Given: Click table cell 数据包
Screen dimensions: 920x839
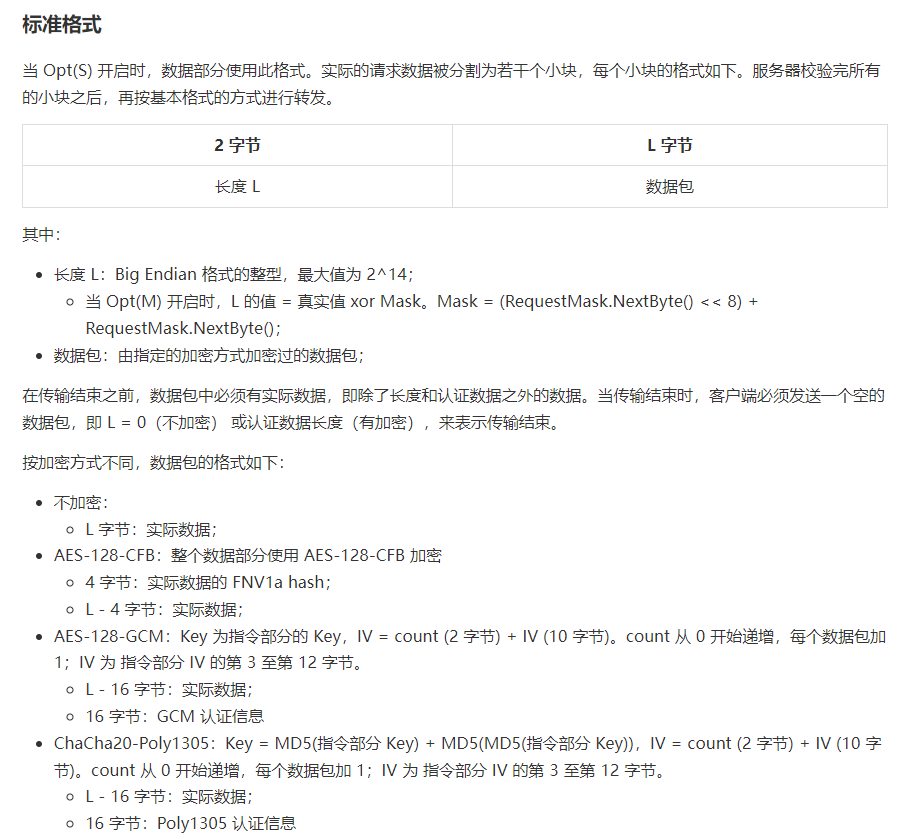Looking at the screenshot, I should coord(669,187).
